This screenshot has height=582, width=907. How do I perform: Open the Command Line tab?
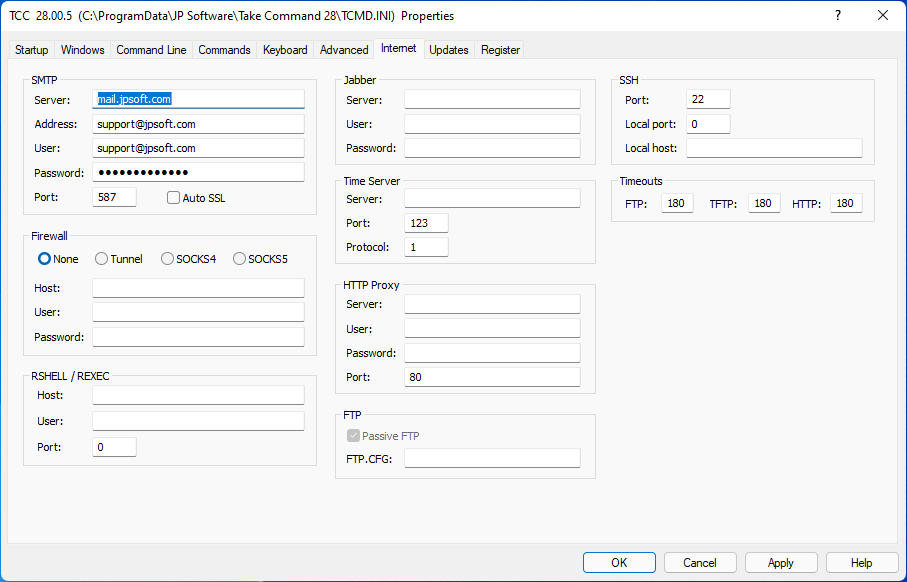point(151,50)
